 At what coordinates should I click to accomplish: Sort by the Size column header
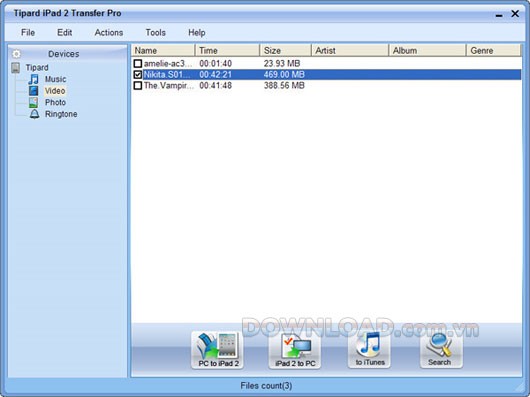pyautogui.click(x=286, y=50)
